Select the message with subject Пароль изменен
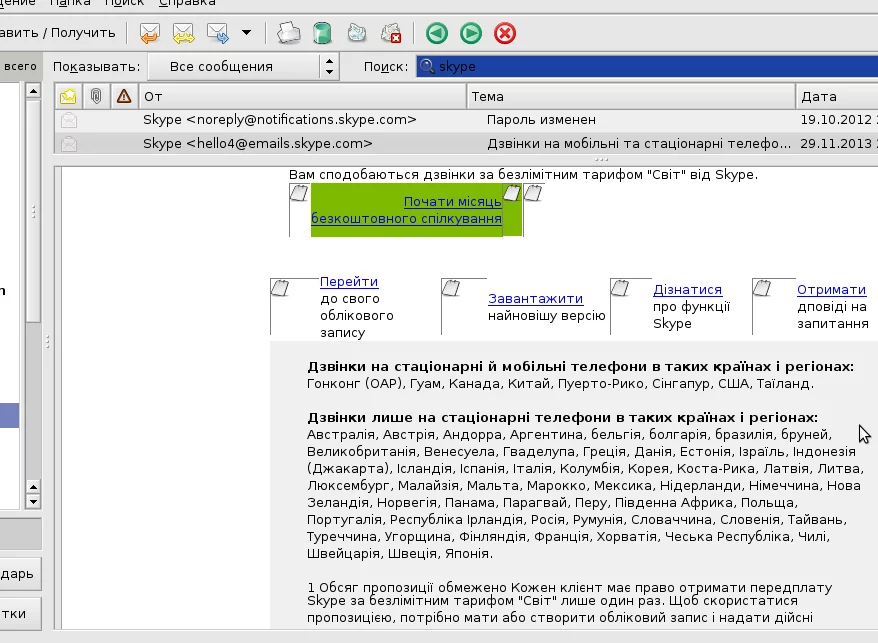This screenshot has height=643, width=878. click(x=541, y=120)
